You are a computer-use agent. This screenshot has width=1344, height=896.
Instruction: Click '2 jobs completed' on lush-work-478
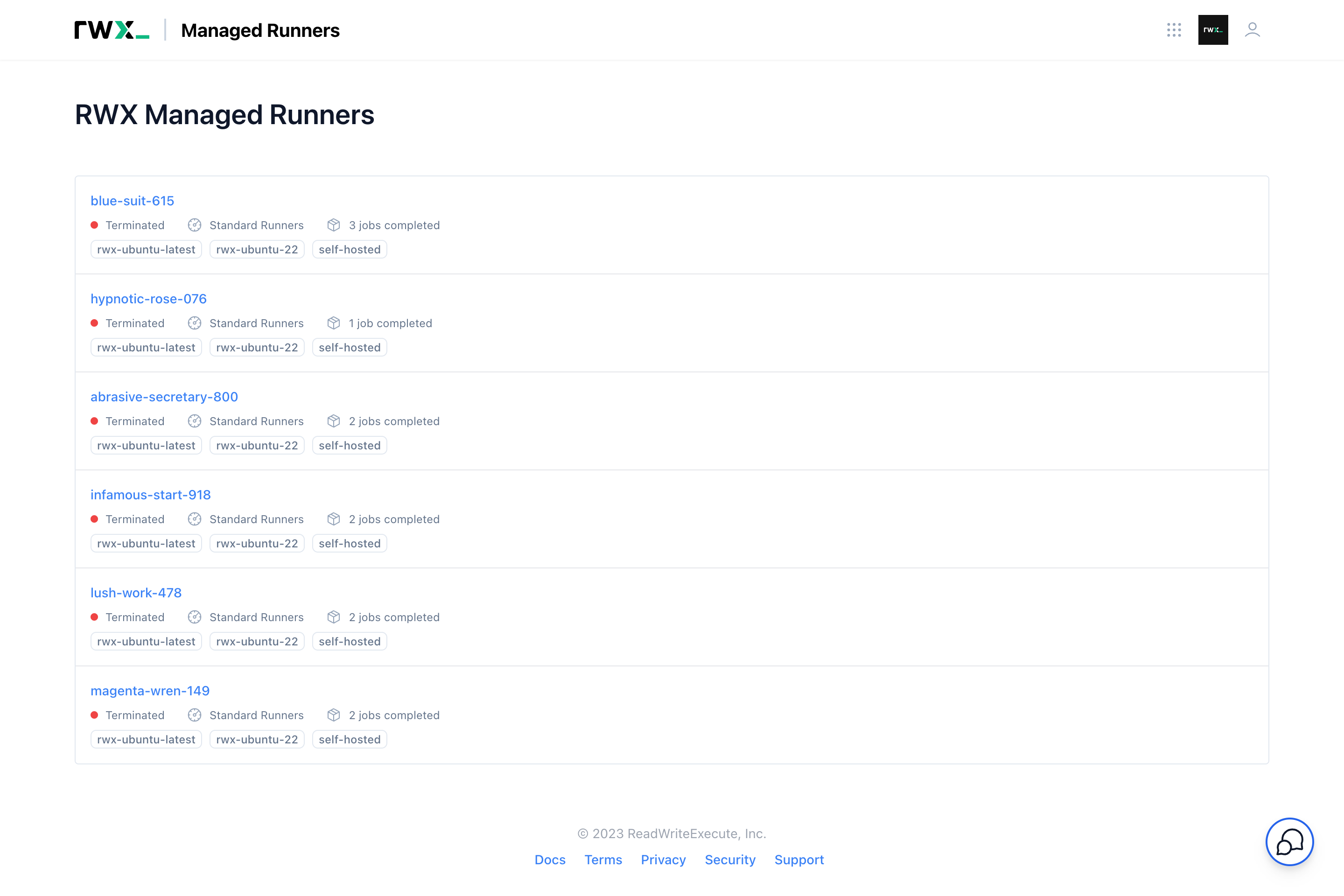tap(394, 617)
